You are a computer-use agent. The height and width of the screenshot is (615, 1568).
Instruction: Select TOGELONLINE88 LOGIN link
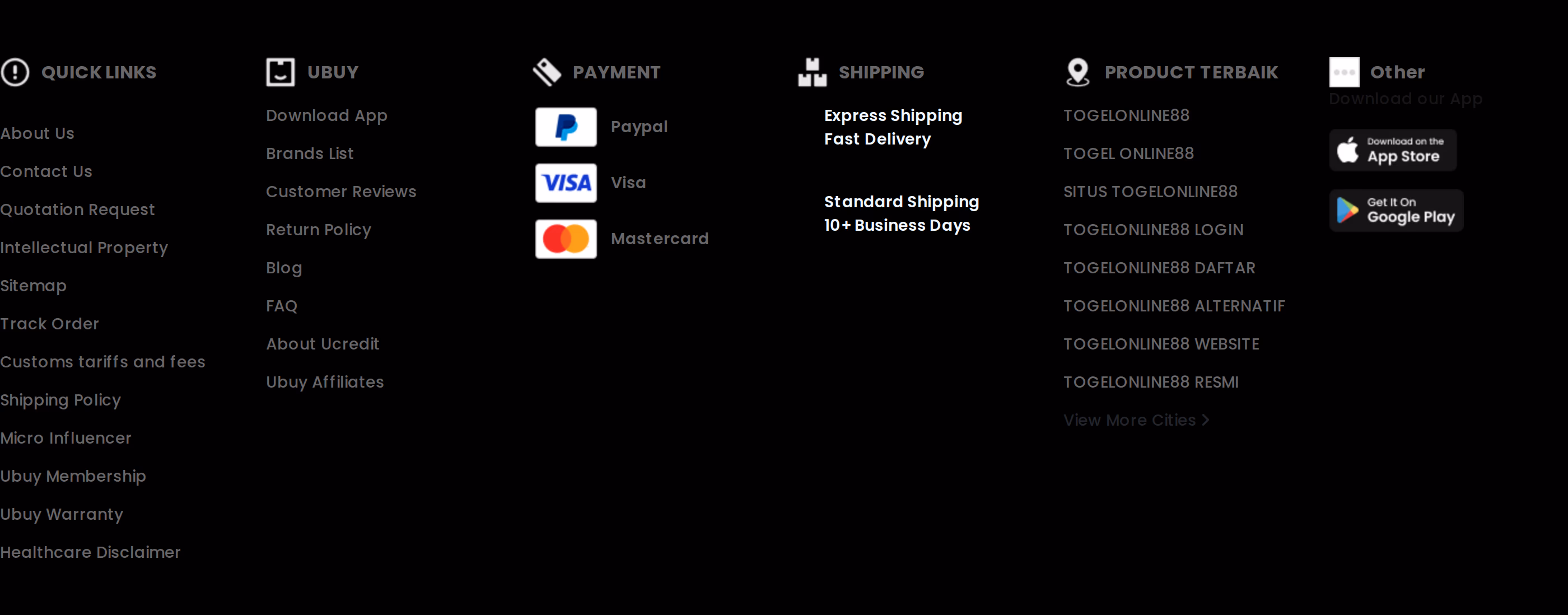click(1153, 230)
